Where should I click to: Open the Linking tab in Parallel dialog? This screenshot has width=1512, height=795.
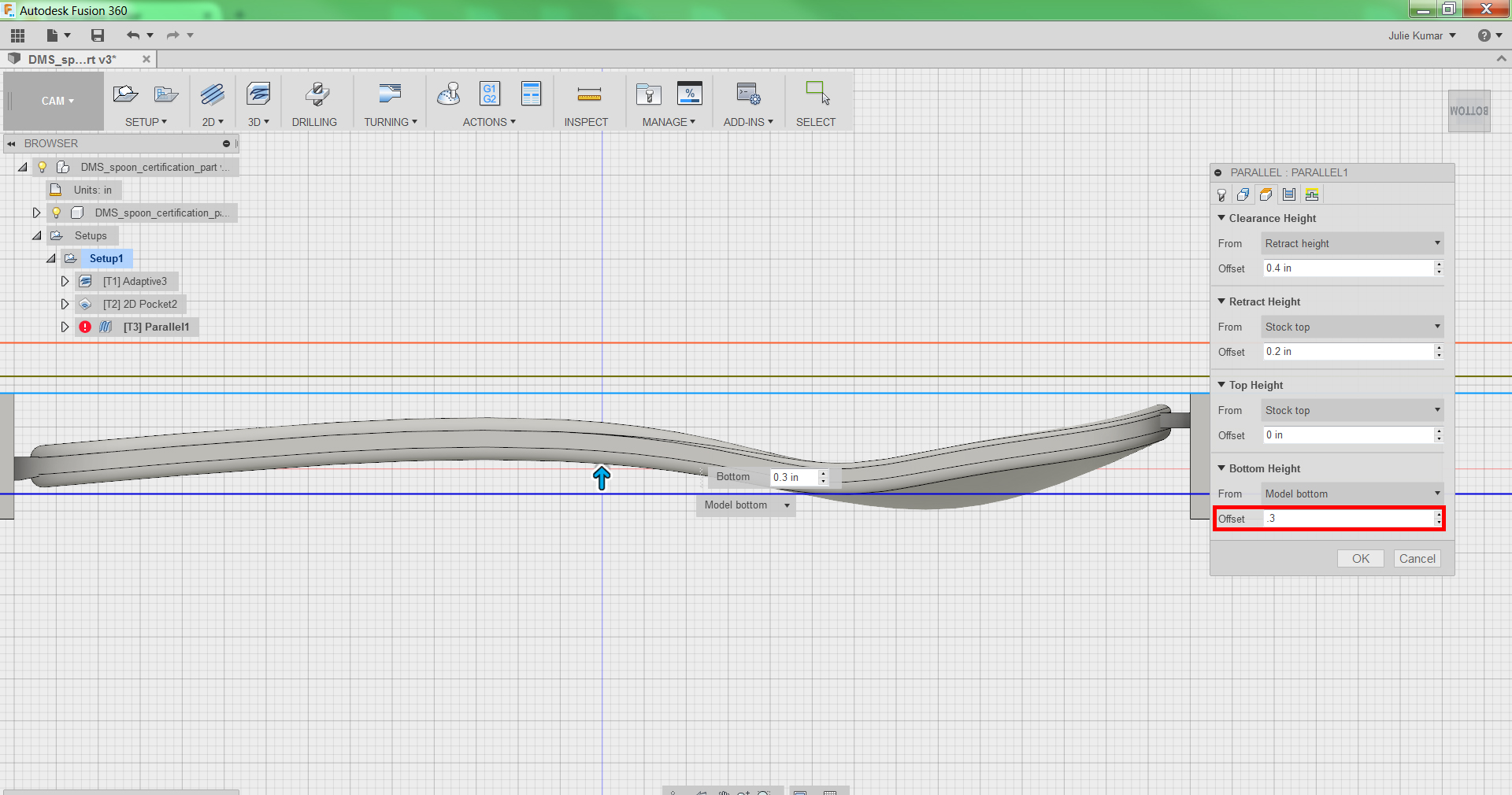tap(1312, 194)
